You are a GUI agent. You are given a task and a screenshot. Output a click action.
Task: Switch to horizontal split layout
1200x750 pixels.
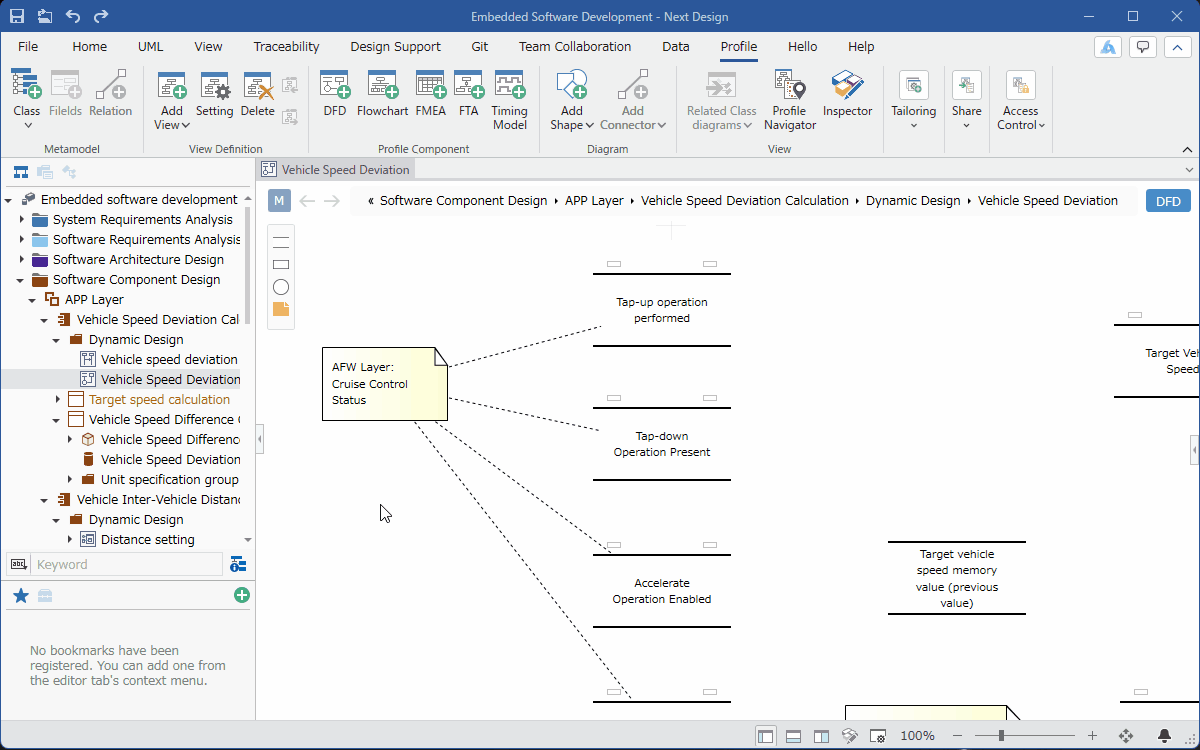tap(793, 736)
